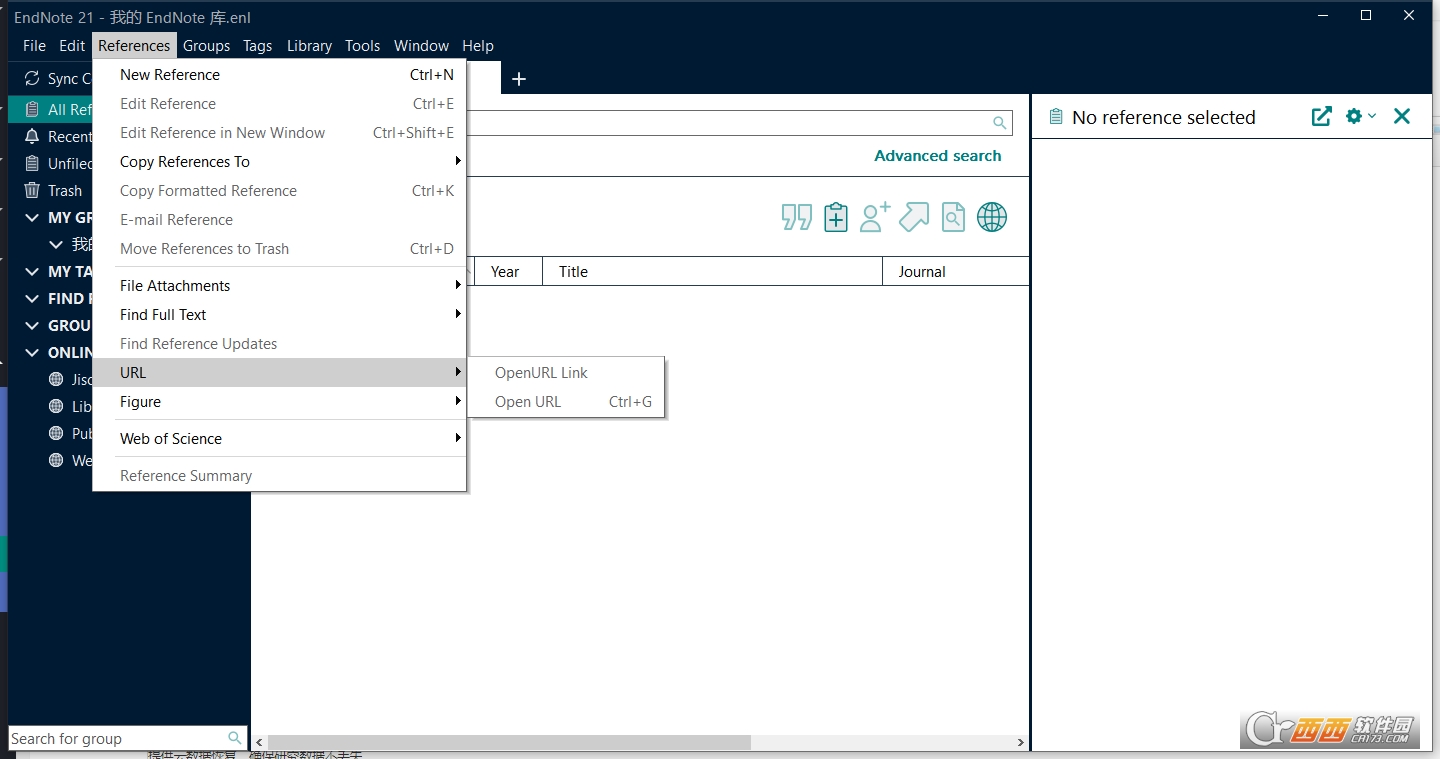Click the Unfiled clipboard icon
The height and width of the screenshot is (759, 1440).
pos(32,164)
